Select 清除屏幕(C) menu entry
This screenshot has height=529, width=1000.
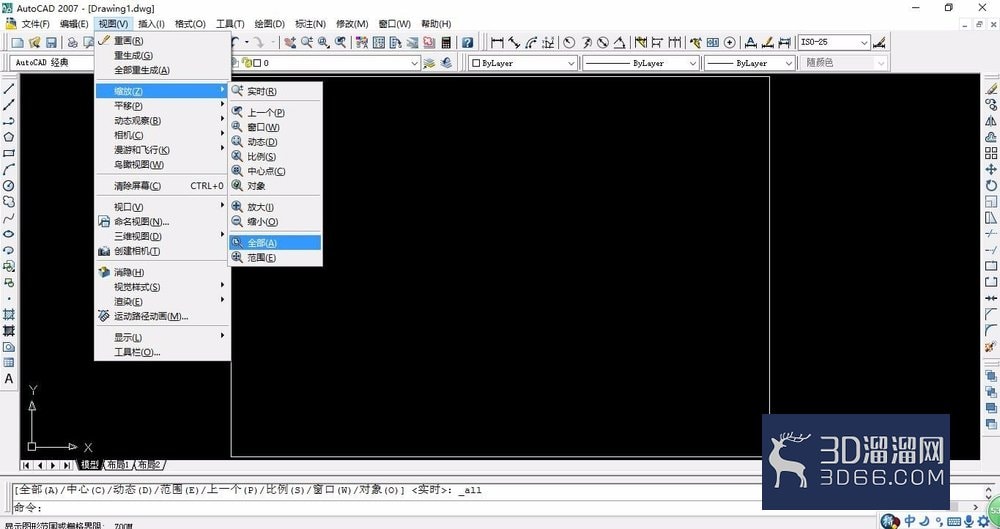(162, 186)
